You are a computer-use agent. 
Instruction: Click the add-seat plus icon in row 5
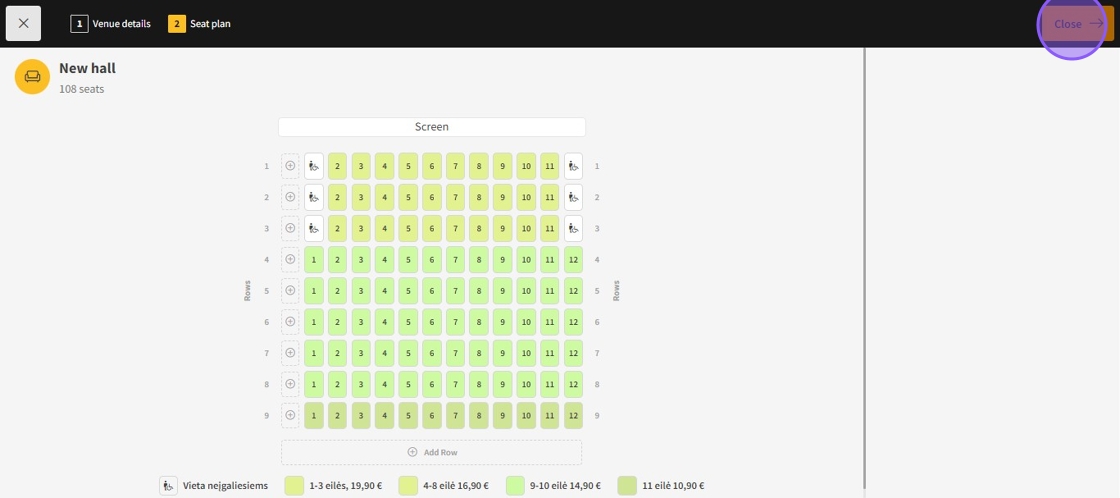click(x=290, y=291)
